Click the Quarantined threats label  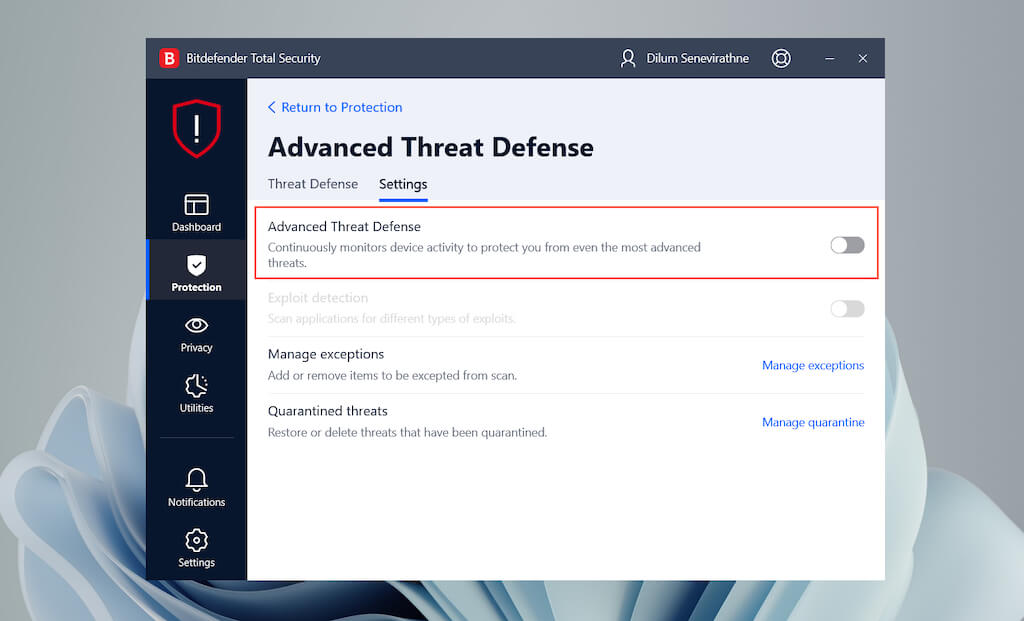point(328,411)
